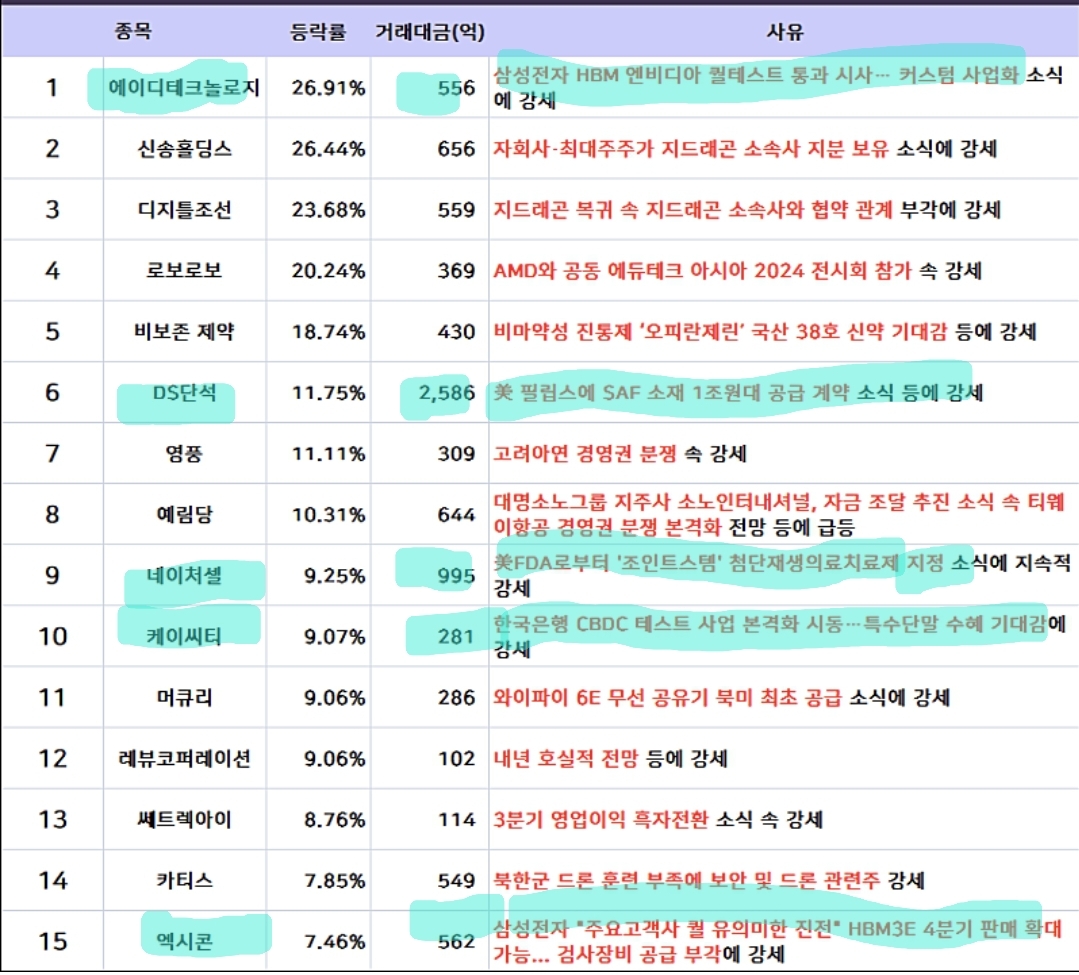The image size is (1079, 975).
Task: Click the reason about 자회사-최대주주가 지드래곤 소속사
Action: click(745, 149)
